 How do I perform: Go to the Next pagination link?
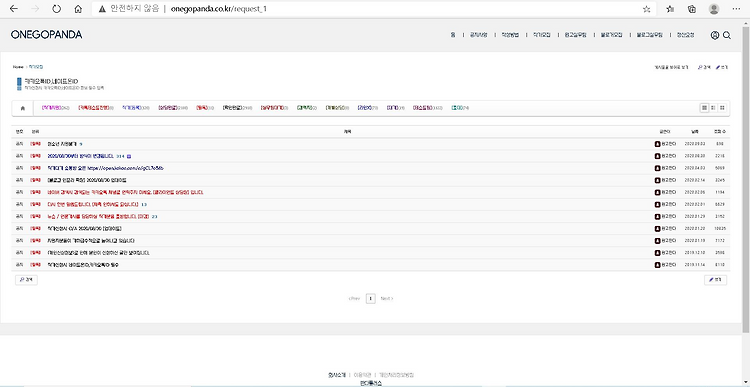click(386, 299)
